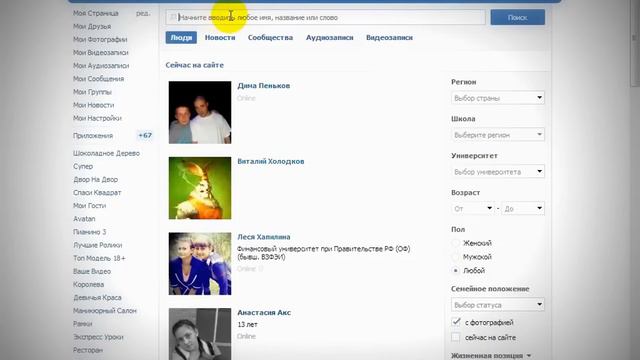Open Топ Модель 18+ app
The width and height of the screenshot is (640, 360).
[x=99, y=258]
